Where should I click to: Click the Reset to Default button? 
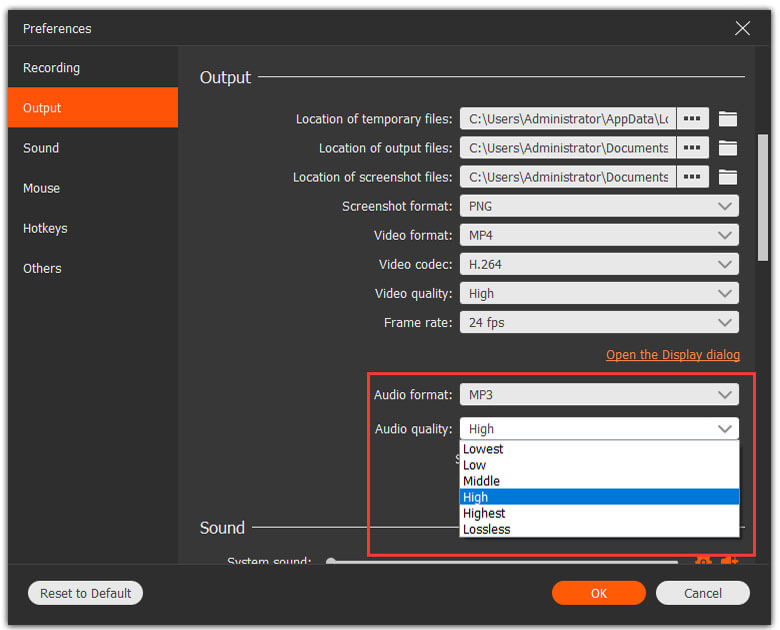85,593
